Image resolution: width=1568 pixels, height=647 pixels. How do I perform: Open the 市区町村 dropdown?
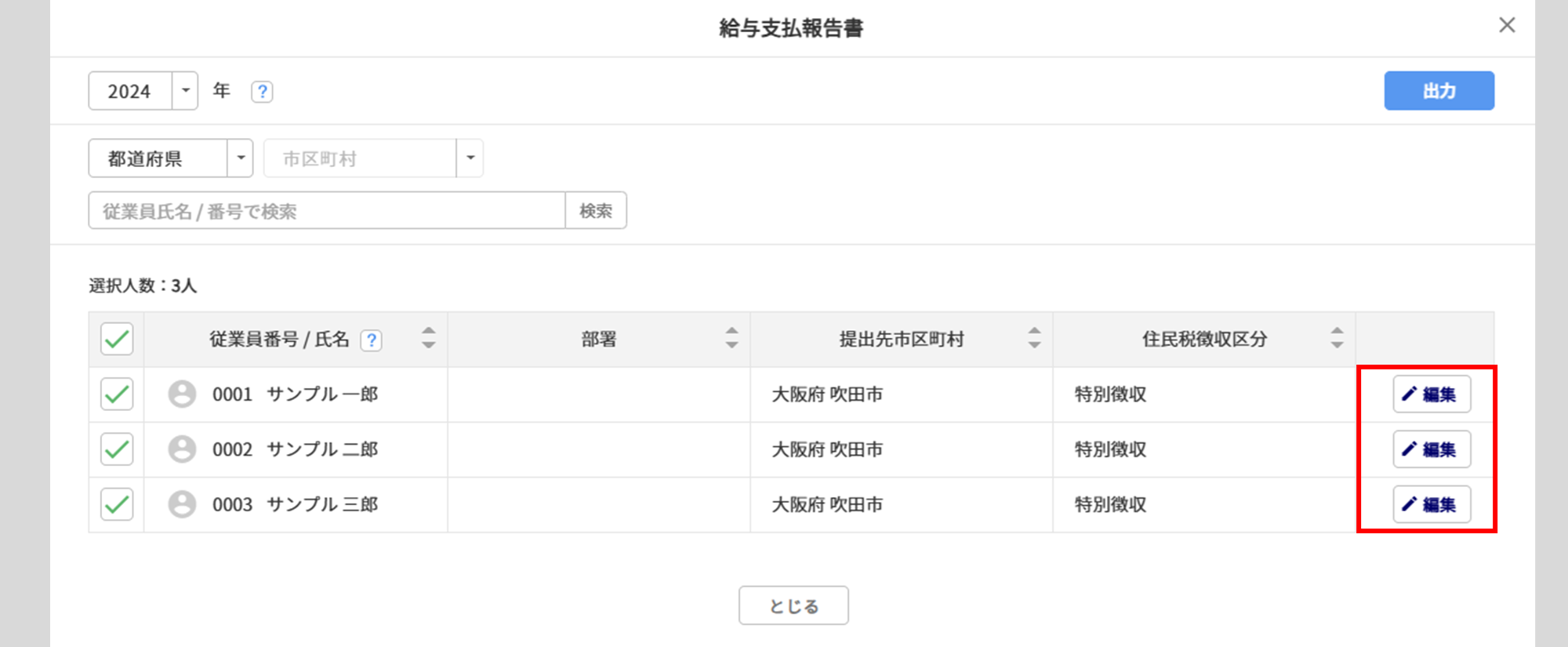pos(373,158)
